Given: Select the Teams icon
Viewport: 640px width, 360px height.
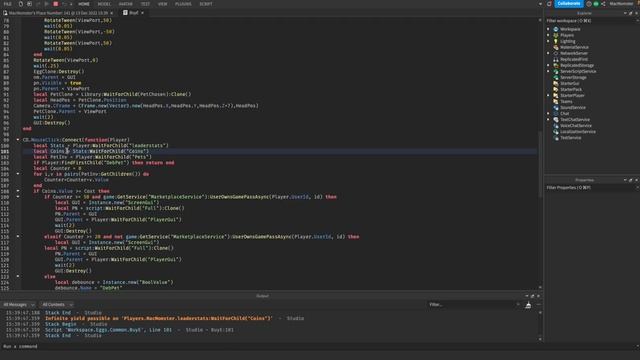Looking at the screenshot, I should coord(556,102).
